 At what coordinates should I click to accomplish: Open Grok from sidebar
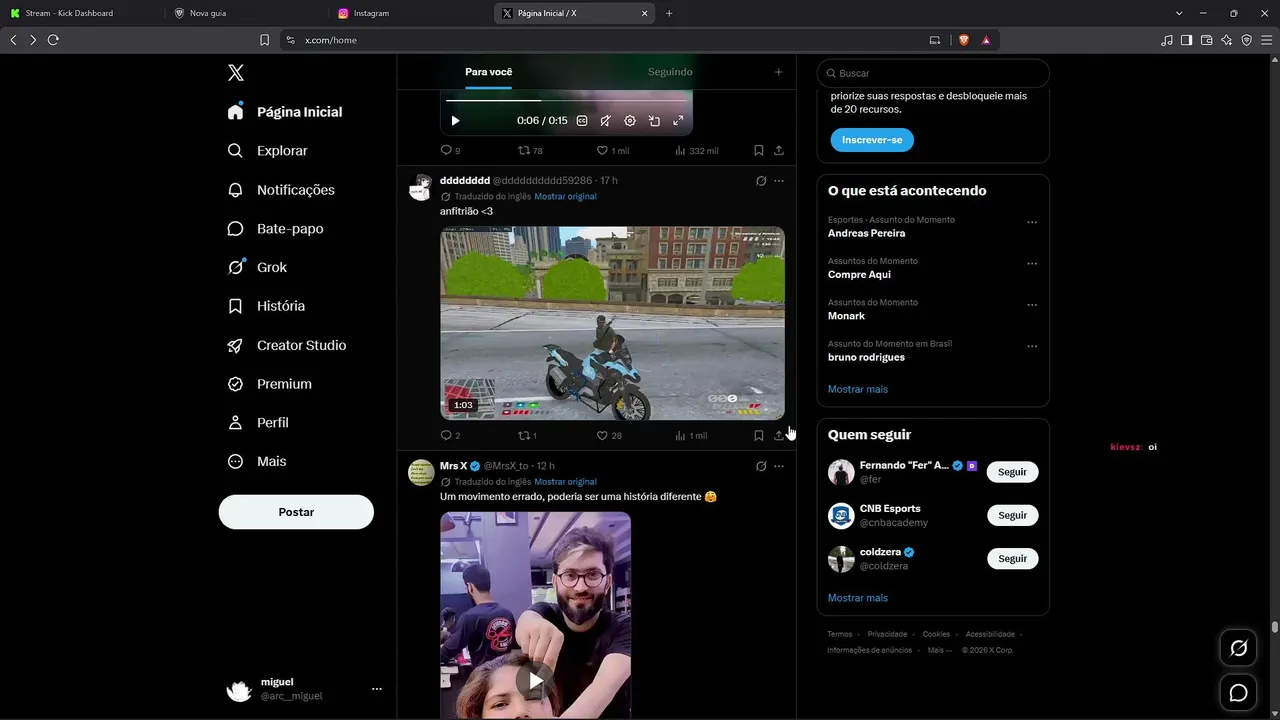pyautogui.click(x=257, y=267)
